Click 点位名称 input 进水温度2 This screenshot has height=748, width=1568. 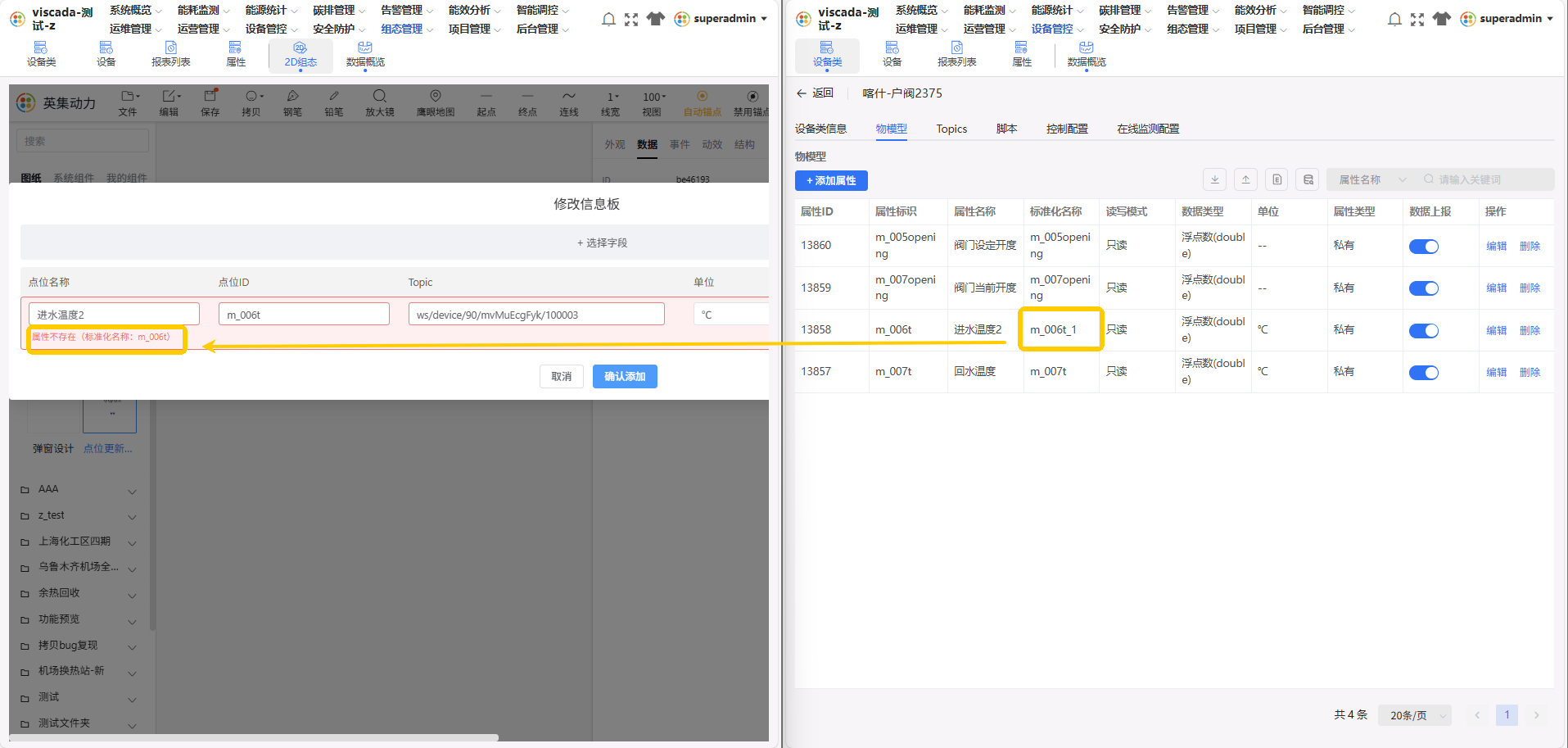point(114,315)
